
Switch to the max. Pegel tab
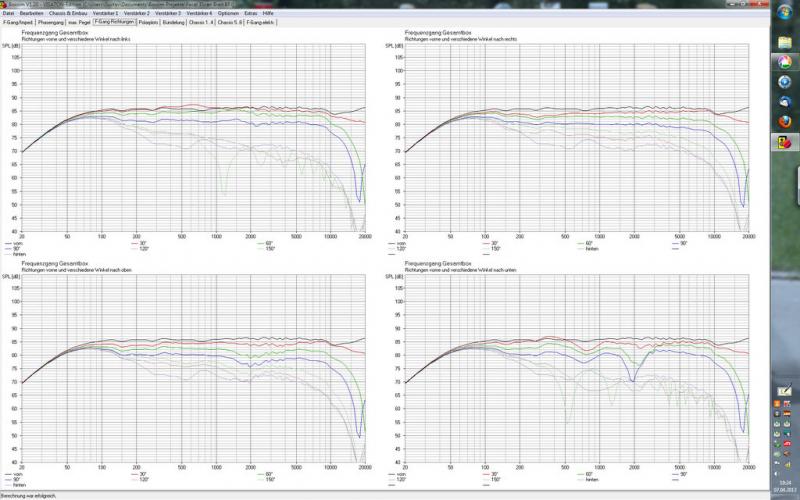tap(79, 22)
